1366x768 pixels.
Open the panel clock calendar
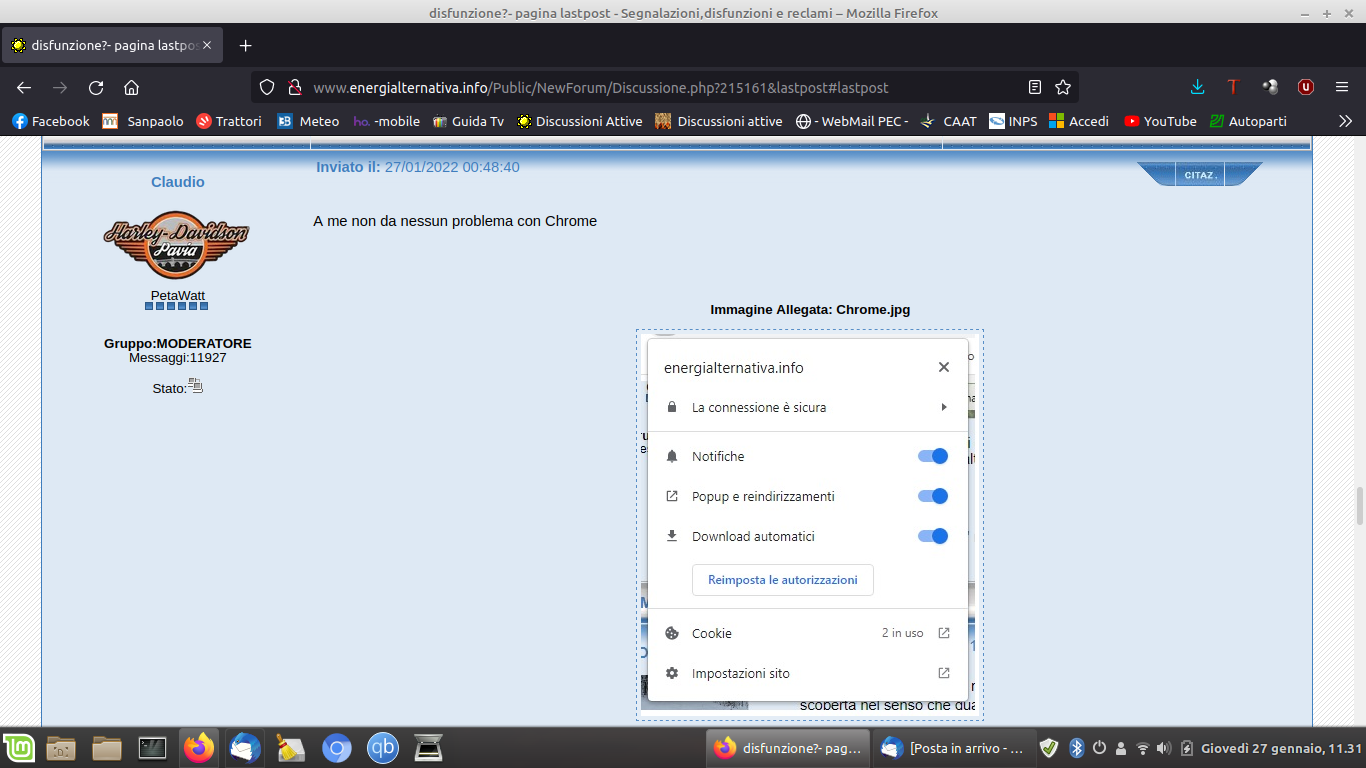pyautogui.click(x=1282, y=747)
